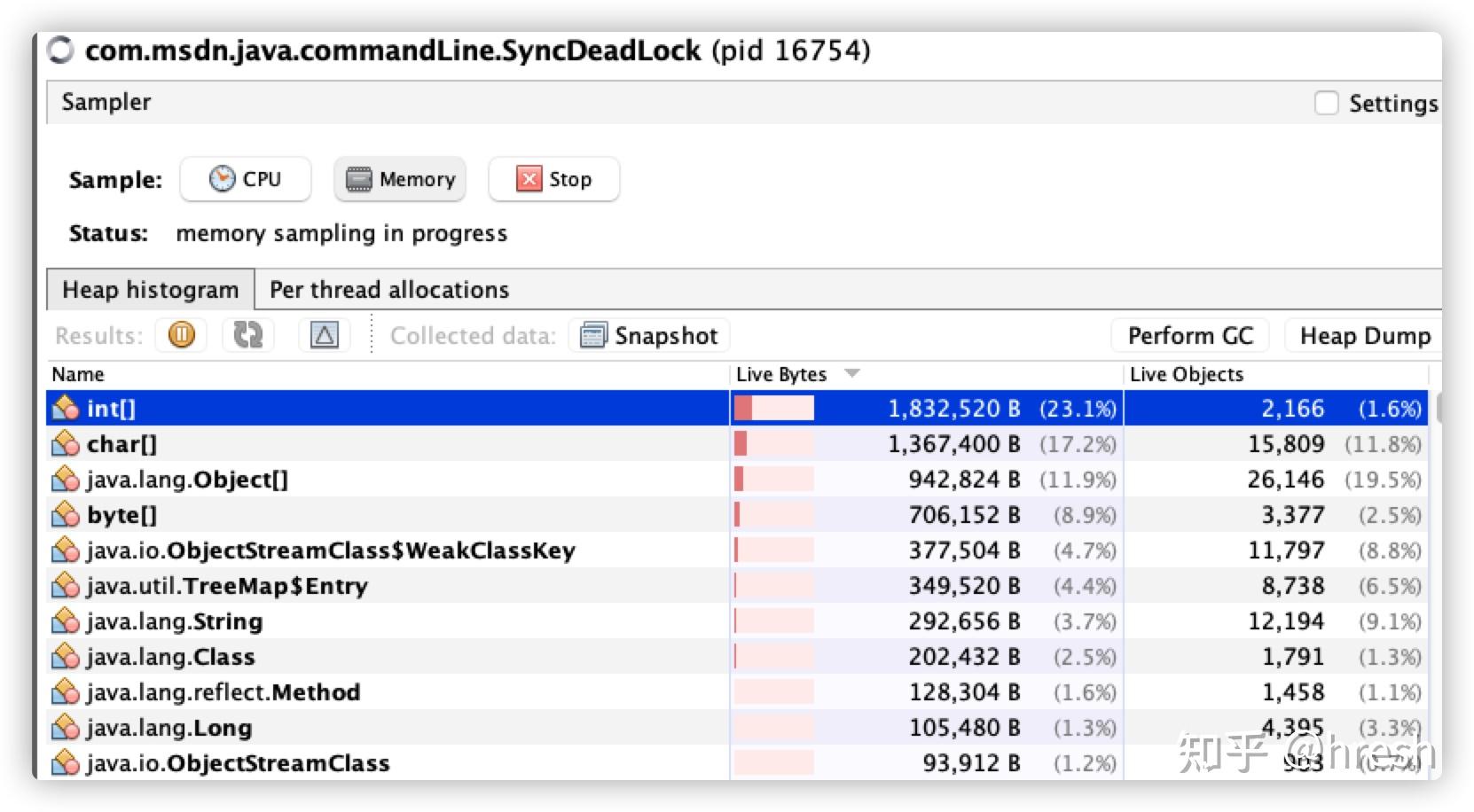Viewport: 1474px width, 812px height.
Task: Enable the Settings checkbox
Action: (x=1327, y=103)
